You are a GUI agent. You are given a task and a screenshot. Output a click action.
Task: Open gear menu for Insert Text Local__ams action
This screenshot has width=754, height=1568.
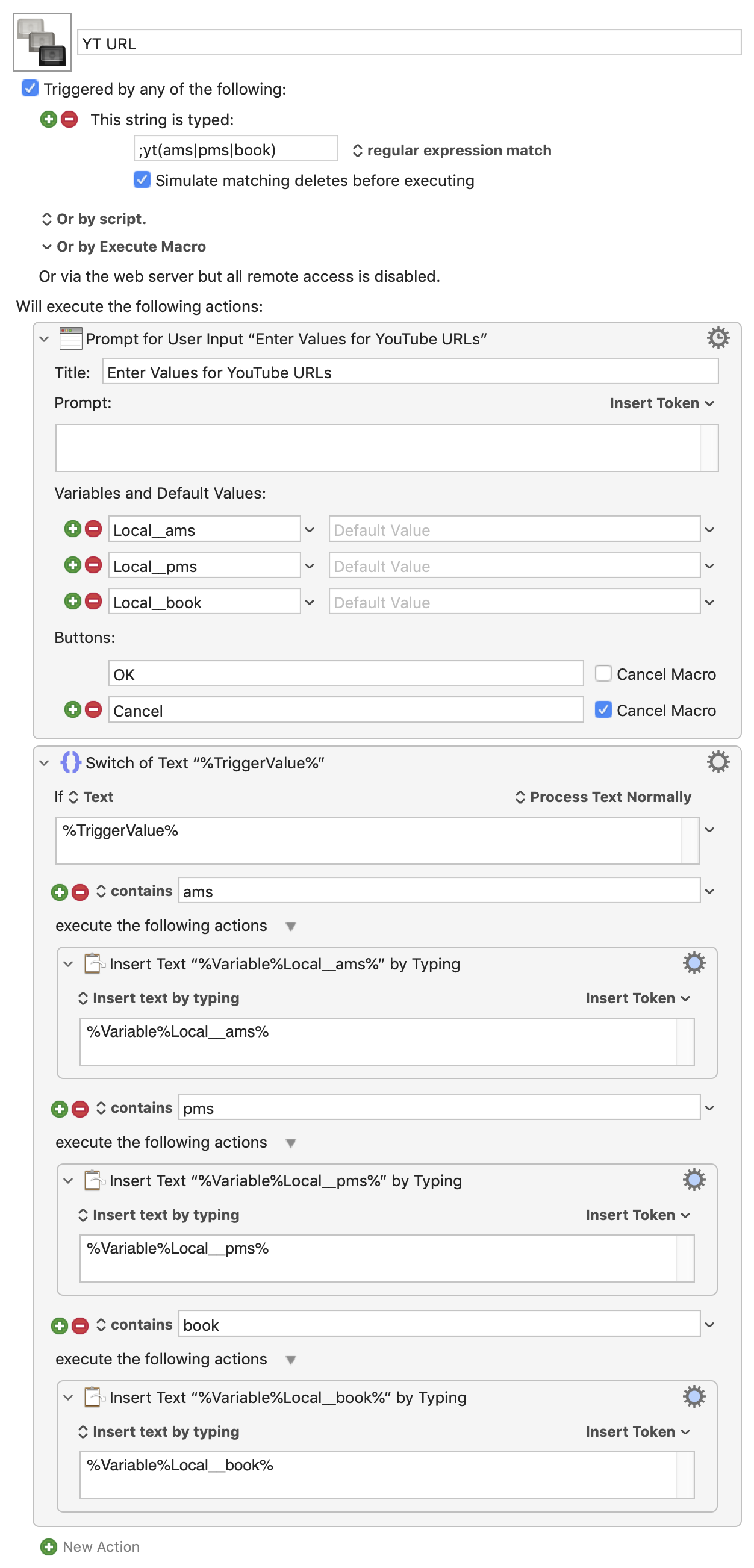pos(693,963)
